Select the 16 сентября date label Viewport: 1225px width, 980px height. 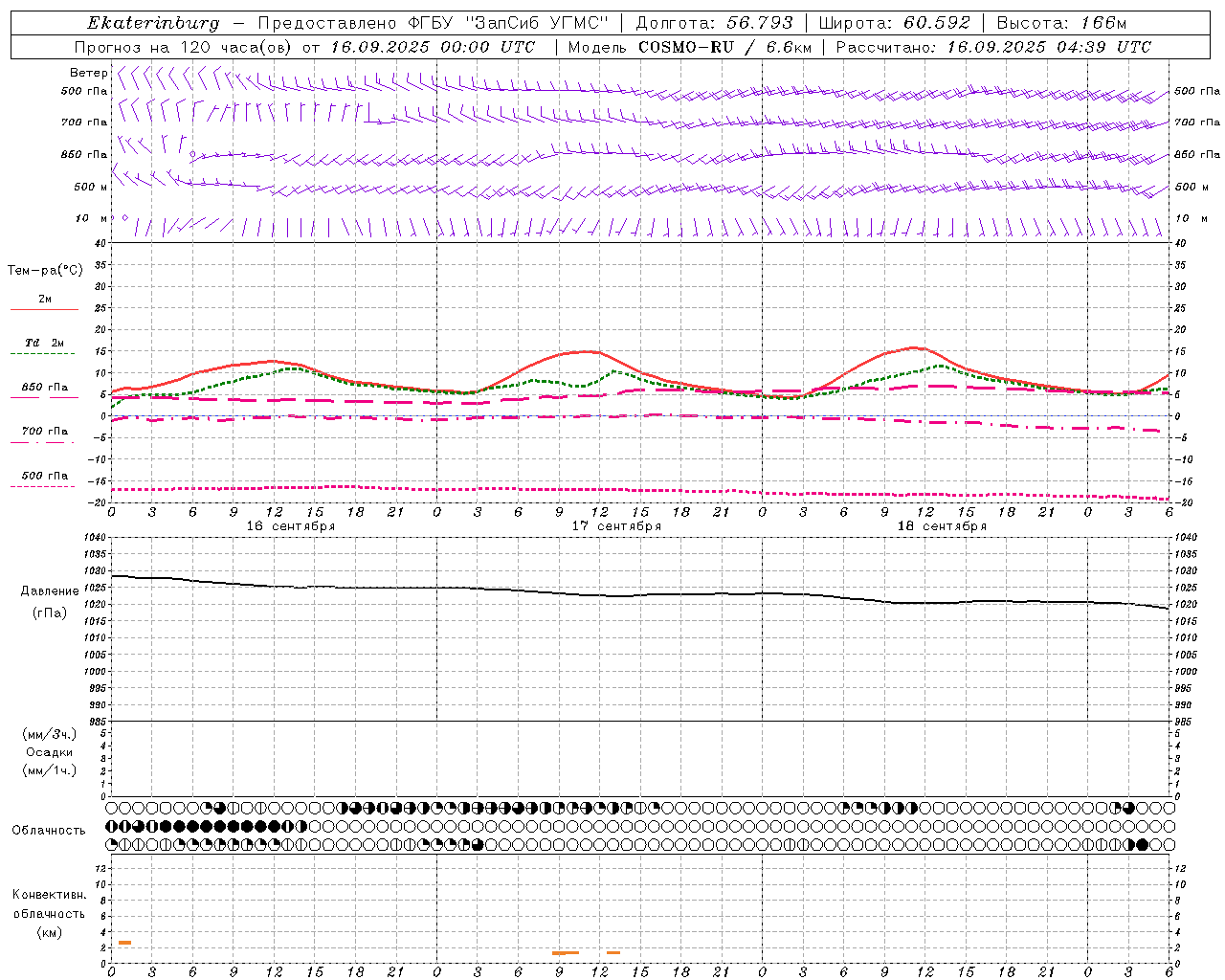point(290,525)
